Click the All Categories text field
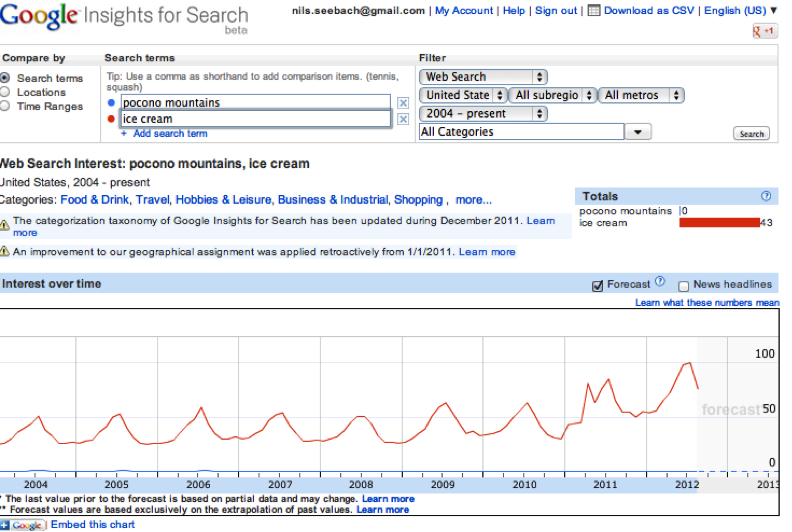This screenshot has width=792, height=532. 522,132
